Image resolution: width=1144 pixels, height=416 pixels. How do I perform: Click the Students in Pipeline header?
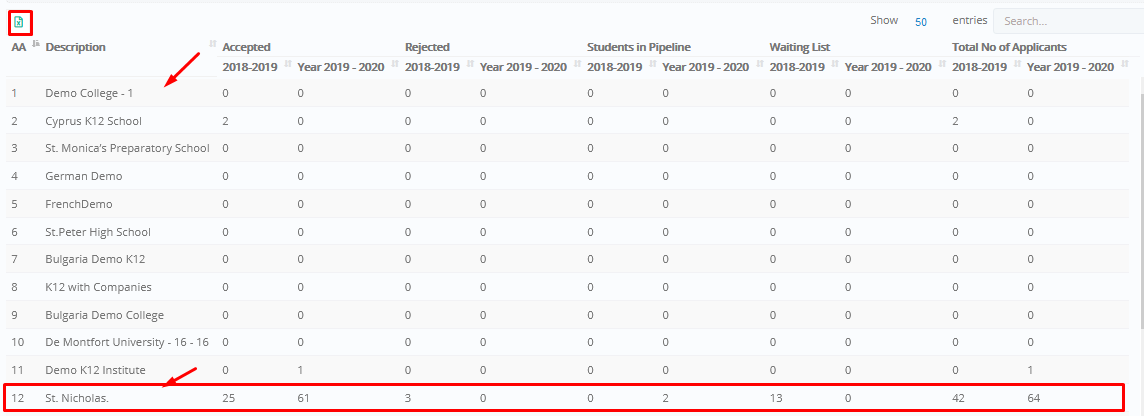point(639,47)
